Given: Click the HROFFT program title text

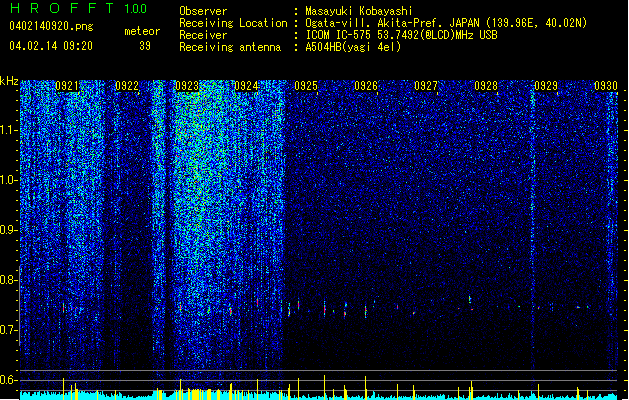Looking at the screenshot, I should pos(62,8).
